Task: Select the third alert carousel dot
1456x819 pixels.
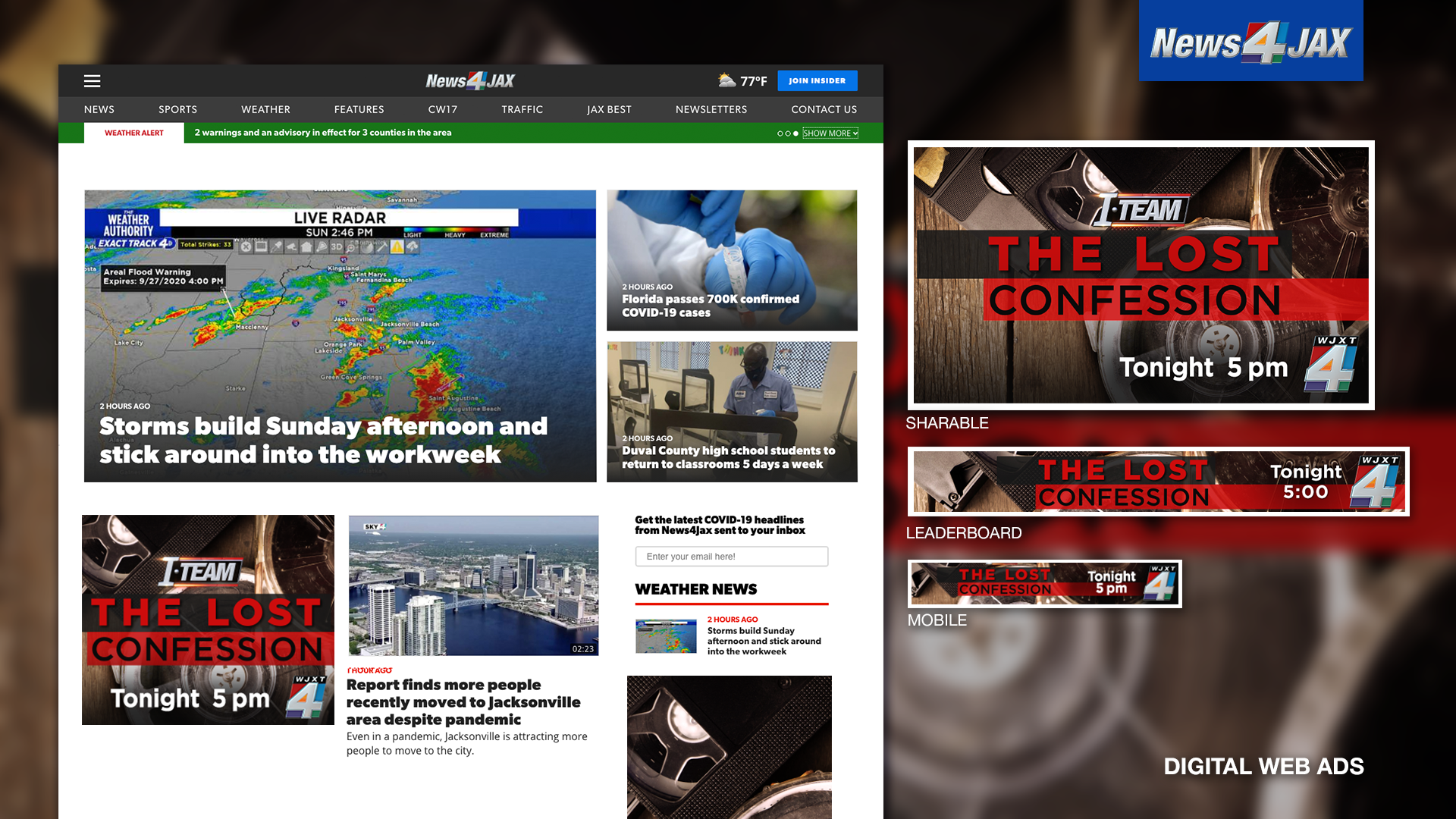Action: pos(795,133)
